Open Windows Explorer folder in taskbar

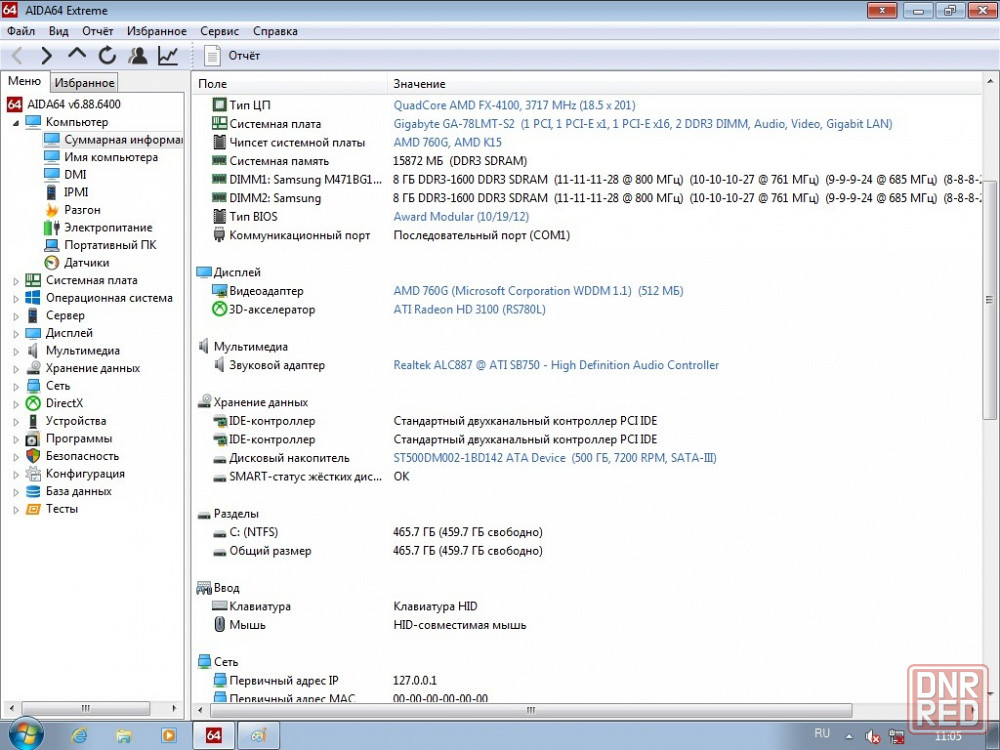123,735
